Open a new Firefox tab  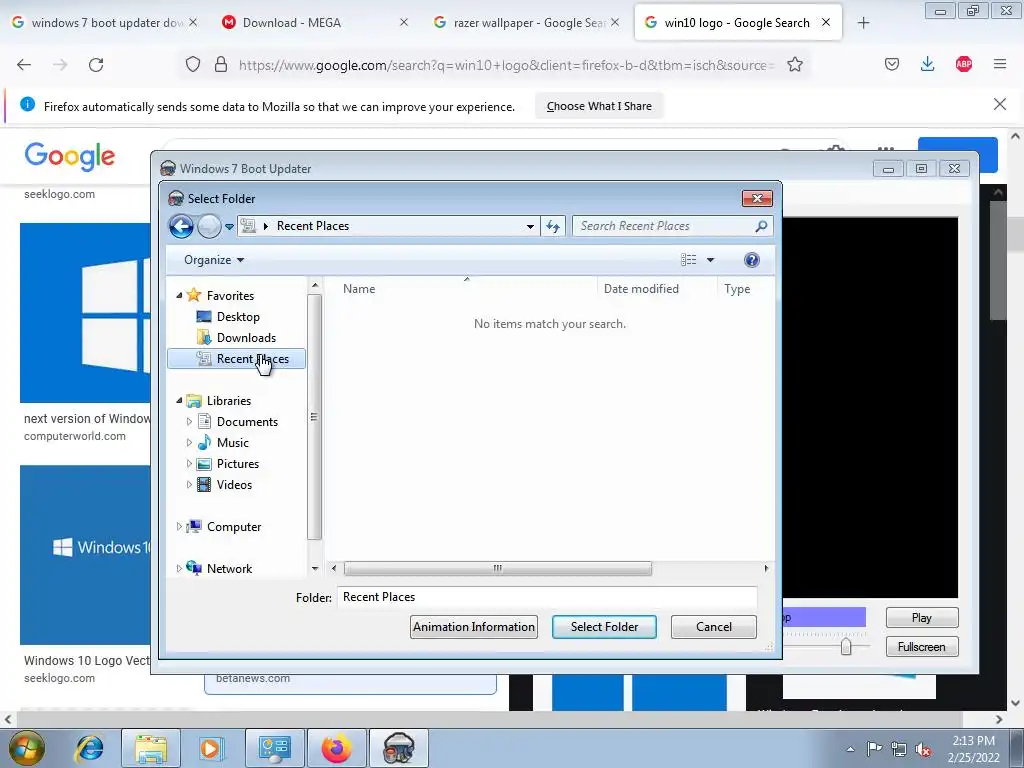point(863,23)
